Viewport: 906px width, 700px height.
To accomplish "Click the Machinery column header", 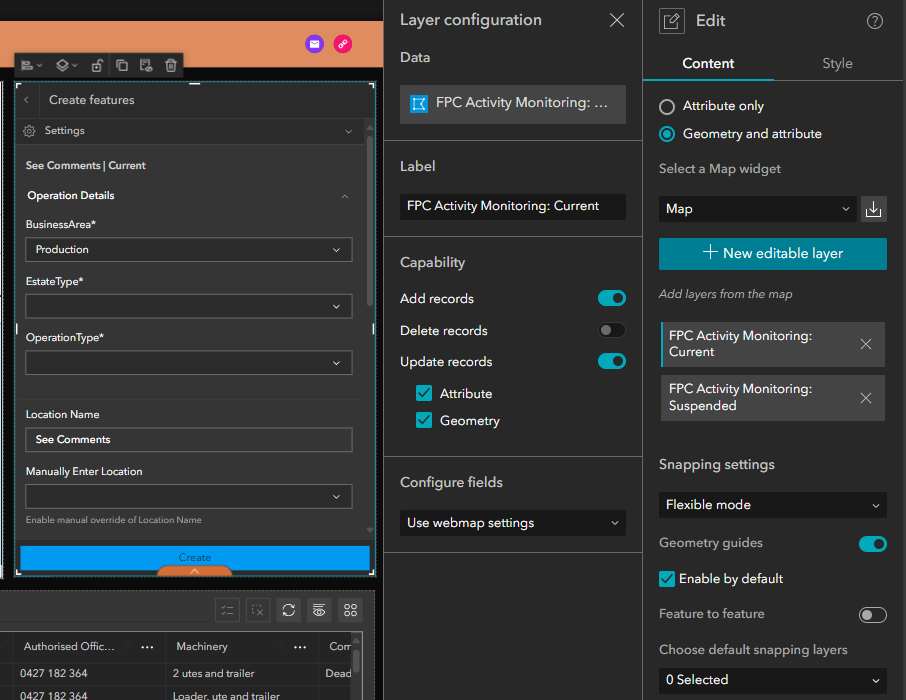I will point(202,647).
